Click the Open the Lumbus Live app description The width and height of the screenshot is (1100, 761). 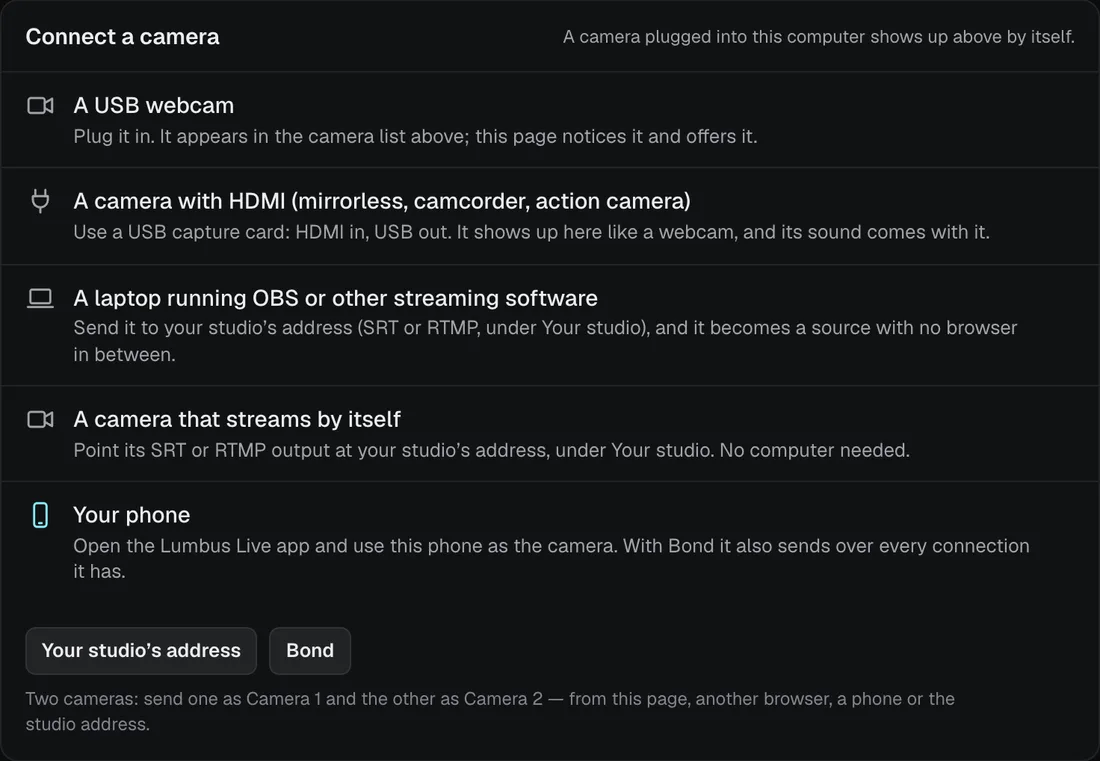point(551,558)
